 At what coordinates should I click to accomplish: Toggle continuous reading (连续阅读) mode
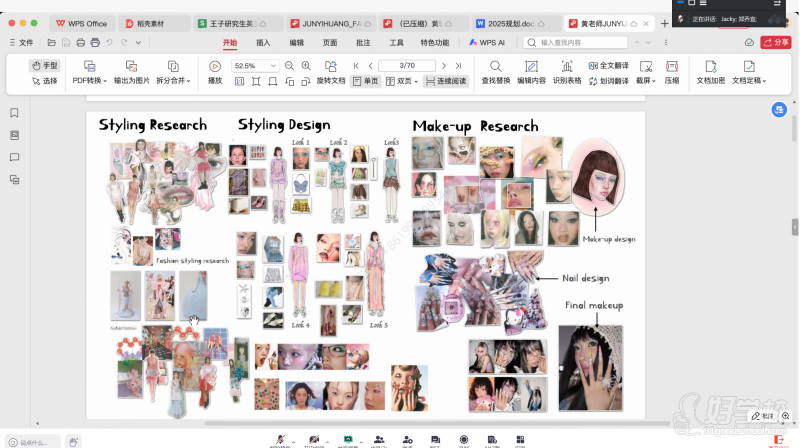coord(445,81)
